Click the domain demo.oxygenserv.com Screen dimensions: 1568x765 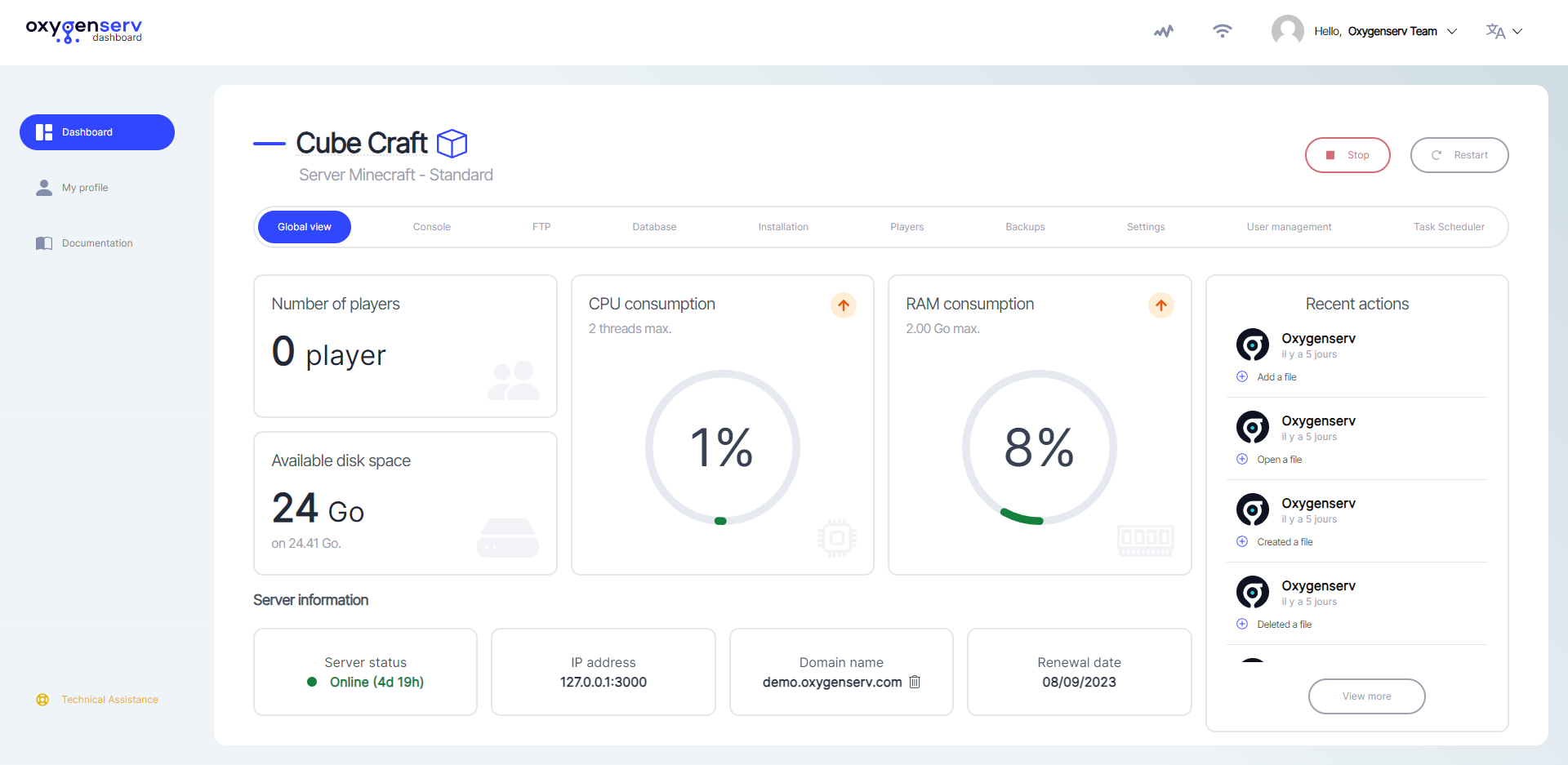click(x=832, y=683)
